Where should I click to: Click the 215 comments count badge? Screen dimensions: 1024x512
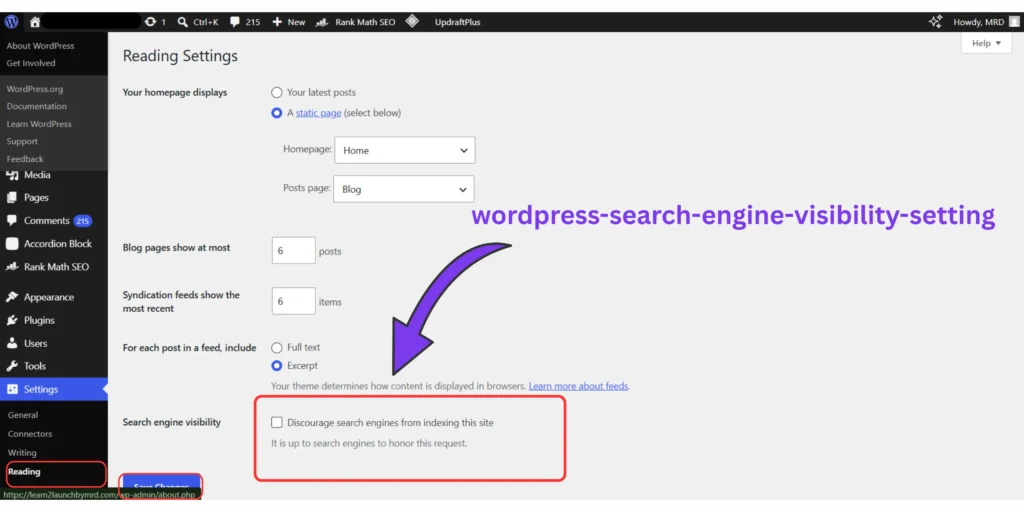(x=82, y=221)
